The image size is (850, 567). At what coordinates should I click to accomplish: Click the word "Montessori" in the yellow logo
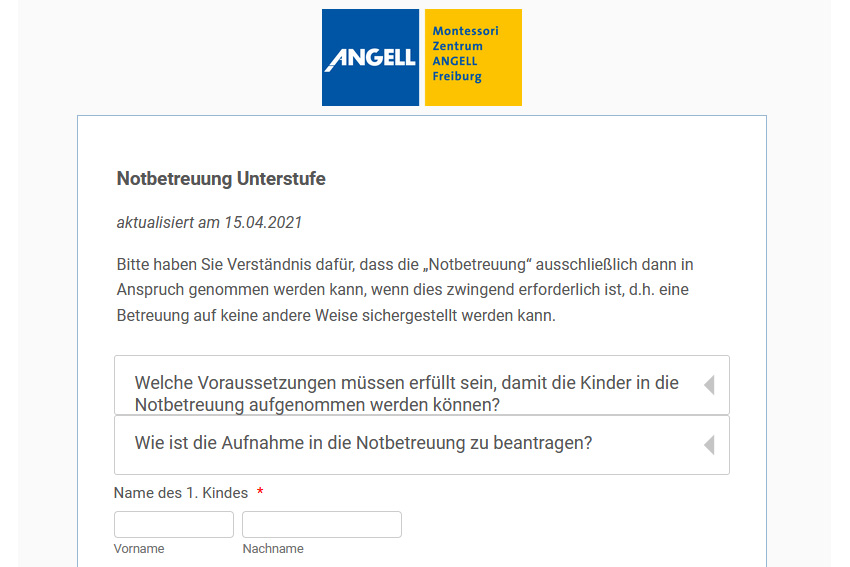point(465,31)
